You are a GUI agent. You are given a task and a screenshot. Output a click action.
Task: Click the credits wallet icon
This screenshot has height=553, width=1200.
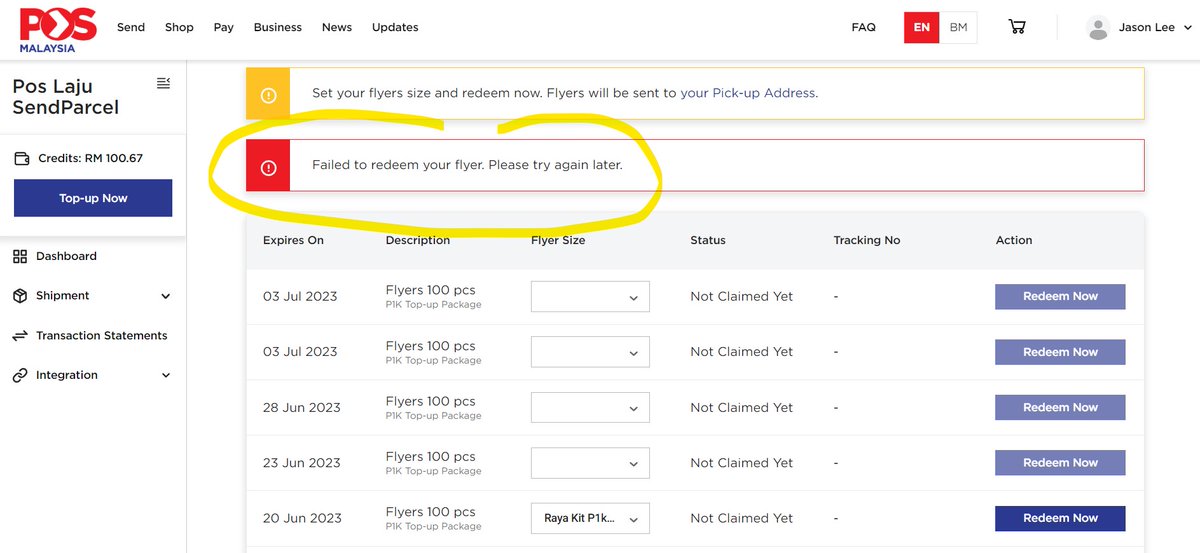point(22,158)
